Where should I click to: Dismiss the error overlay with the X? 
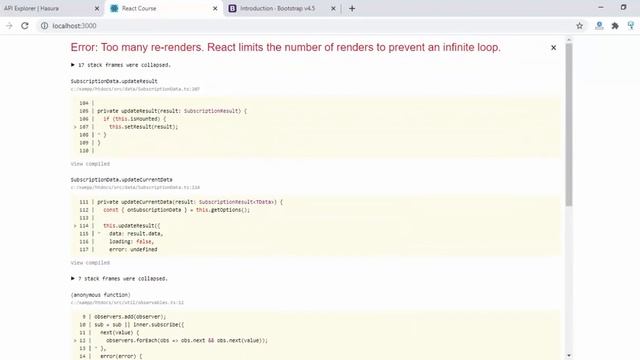pyautogui.click(x=553, y=48)
